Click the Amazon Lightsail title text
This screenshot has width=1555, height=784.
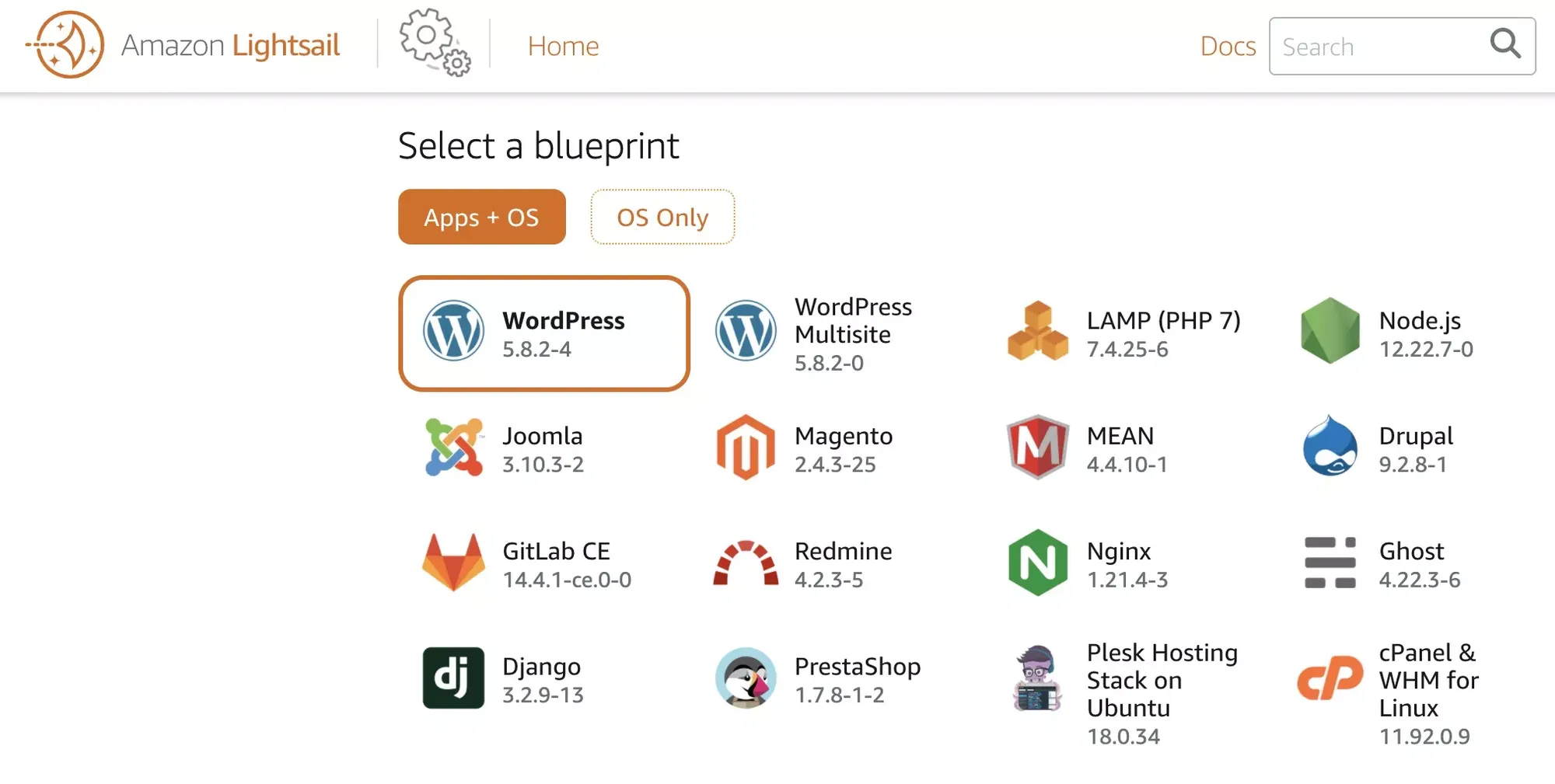[230, 45]
